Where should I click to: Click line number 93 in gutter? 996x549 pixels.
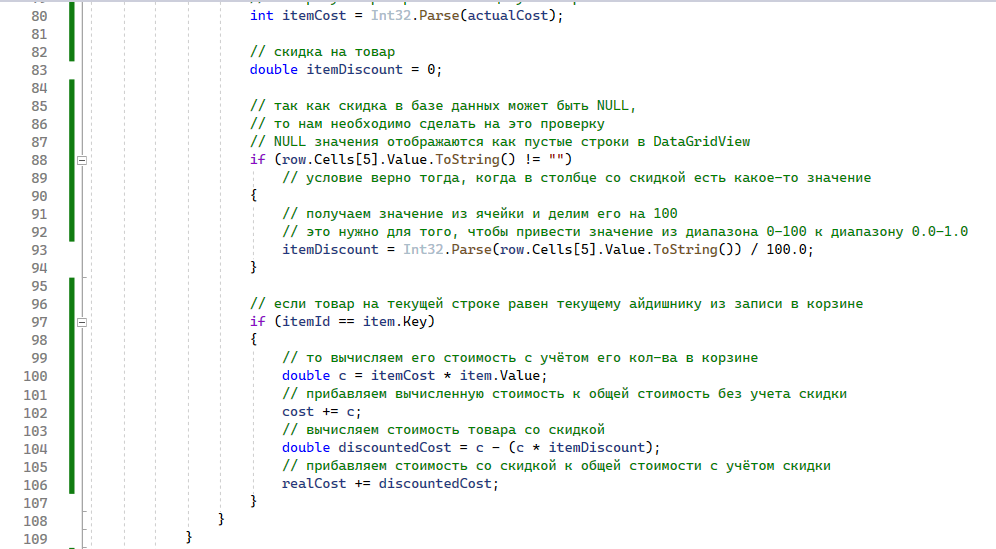39,250
